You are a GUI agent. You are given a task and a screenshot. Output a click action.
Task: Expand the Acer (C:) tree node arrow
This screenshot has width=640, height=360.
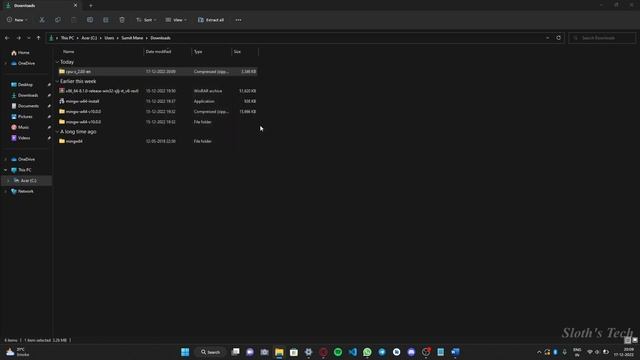[8, 180]
